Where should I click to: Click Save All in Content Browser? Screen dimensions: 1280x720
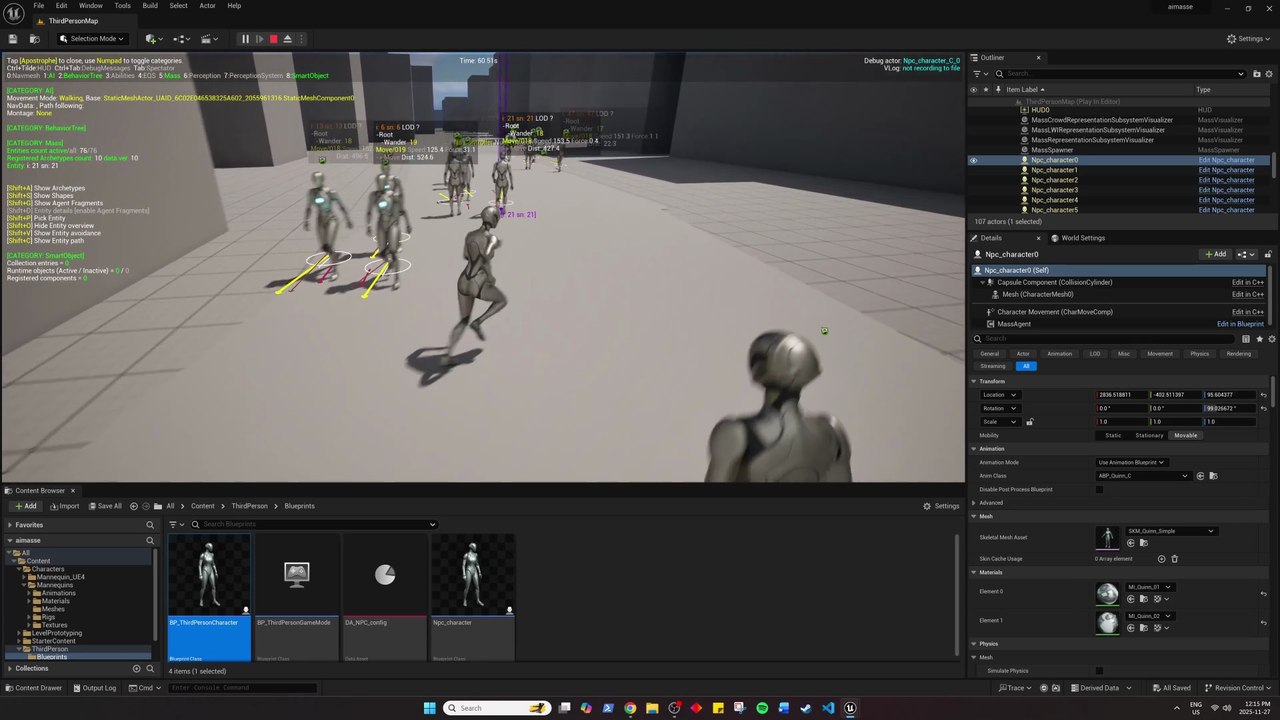(x=105, y=506)
